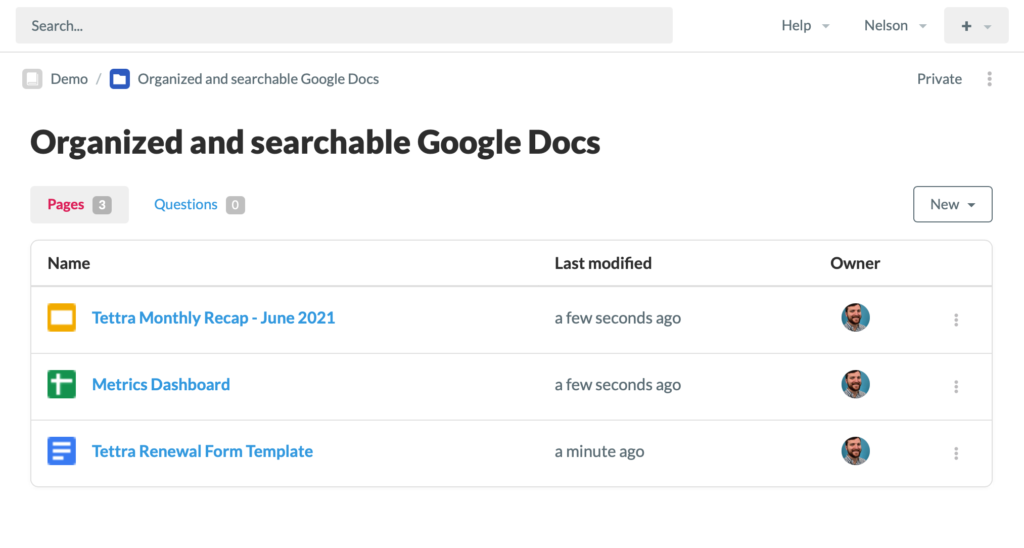
Task: Expand the Help dropdown menu
Action: click(x=805, y=26)
